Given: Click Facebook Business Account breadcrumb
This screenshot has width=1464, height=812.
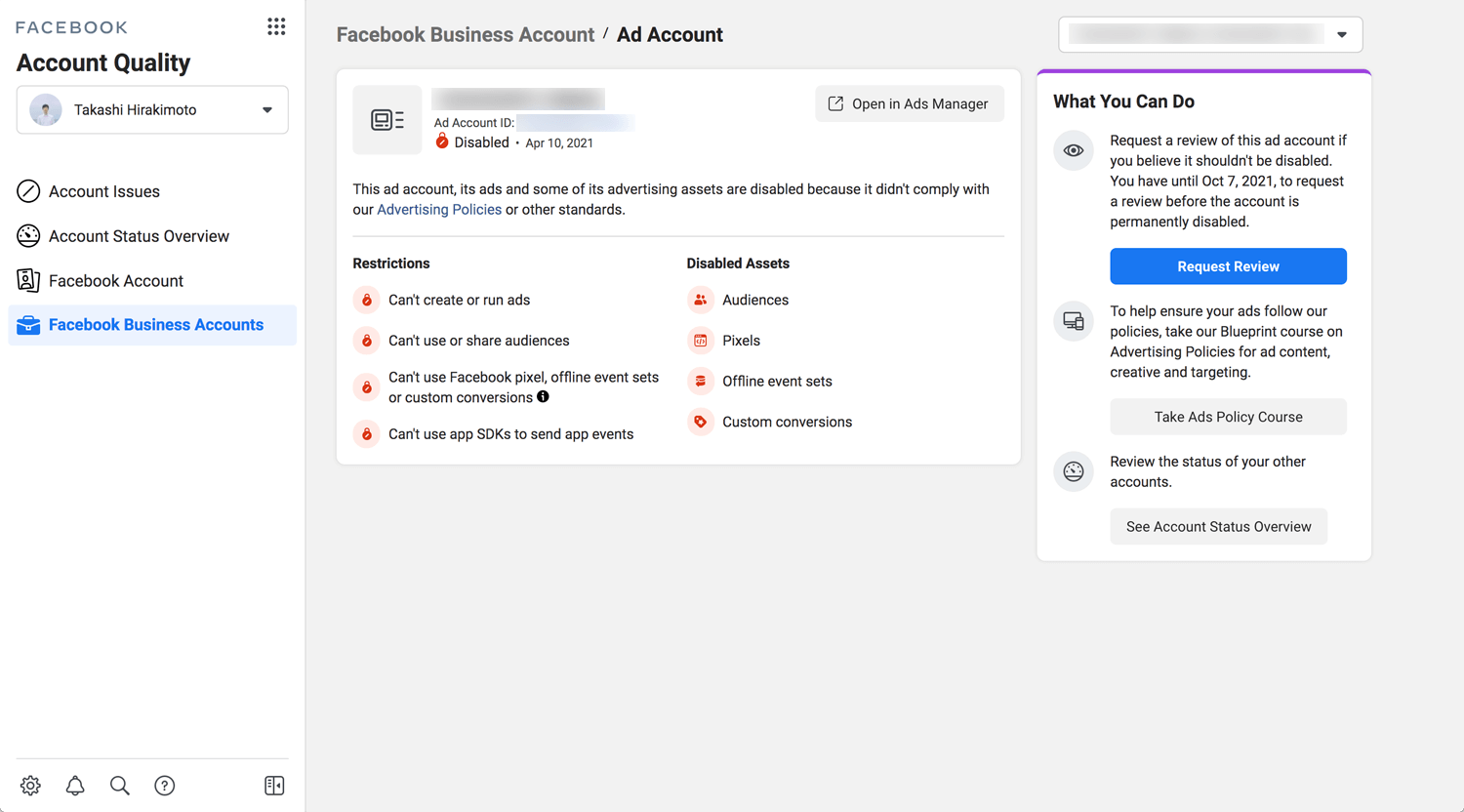Looking at the screenshot, I should 466,35.
